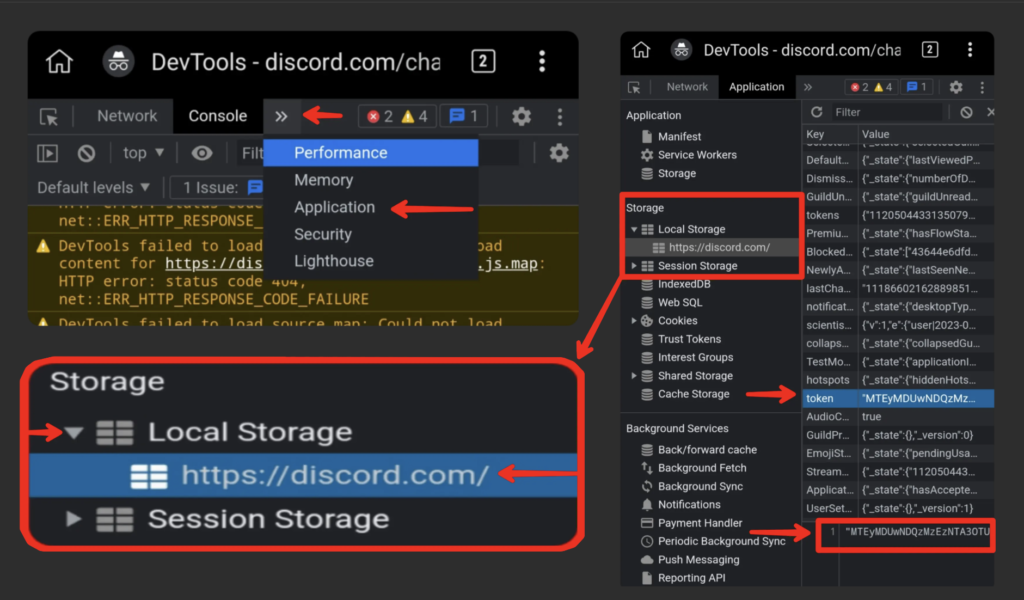
Task: Open Back/forward cache under Background Services
Action: point(707,450)
